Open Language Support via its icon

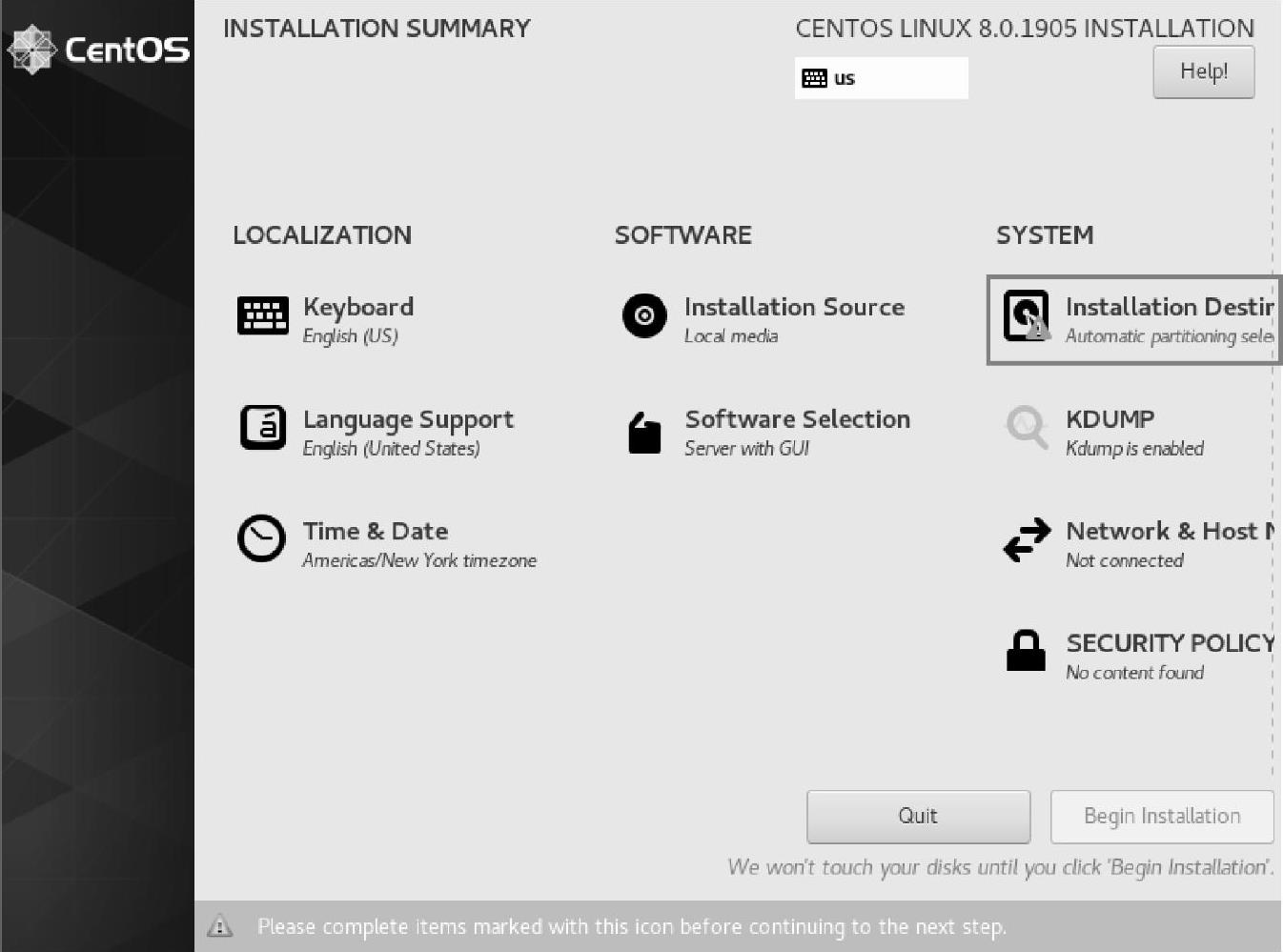coord(262,428)
